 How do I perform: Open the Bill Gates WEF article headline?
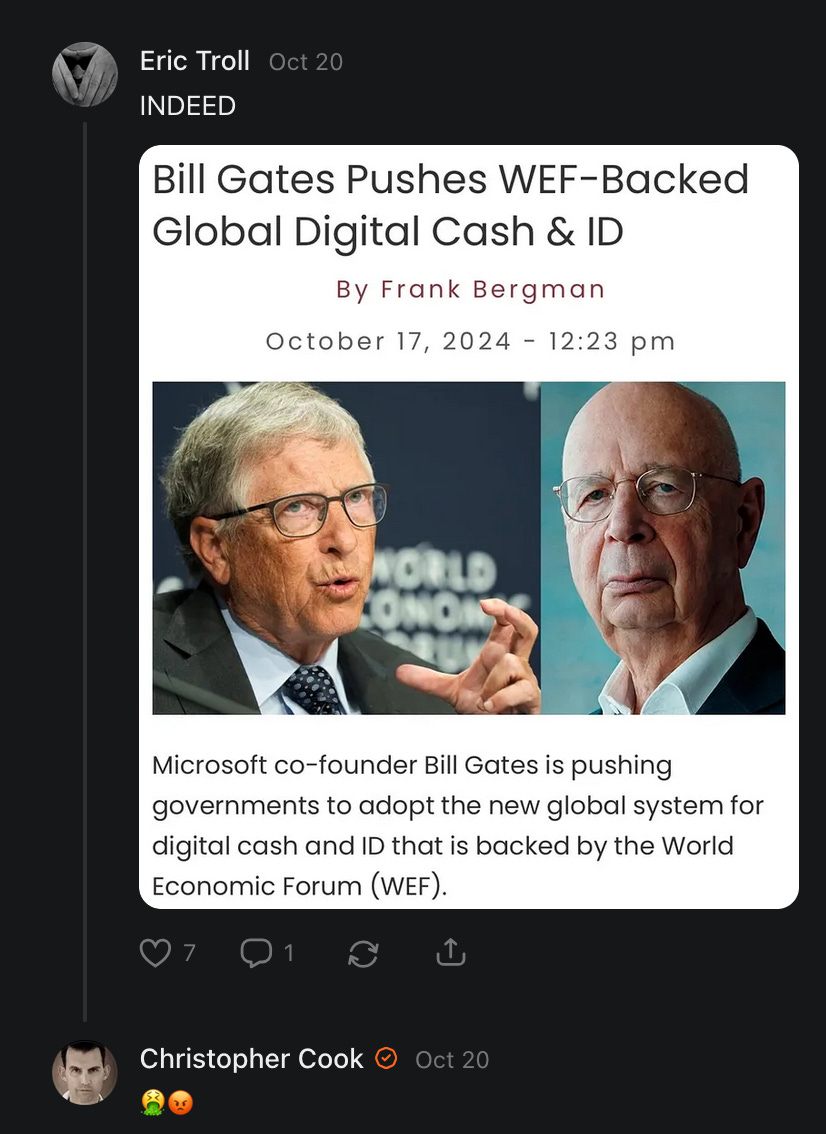point(450,205)
